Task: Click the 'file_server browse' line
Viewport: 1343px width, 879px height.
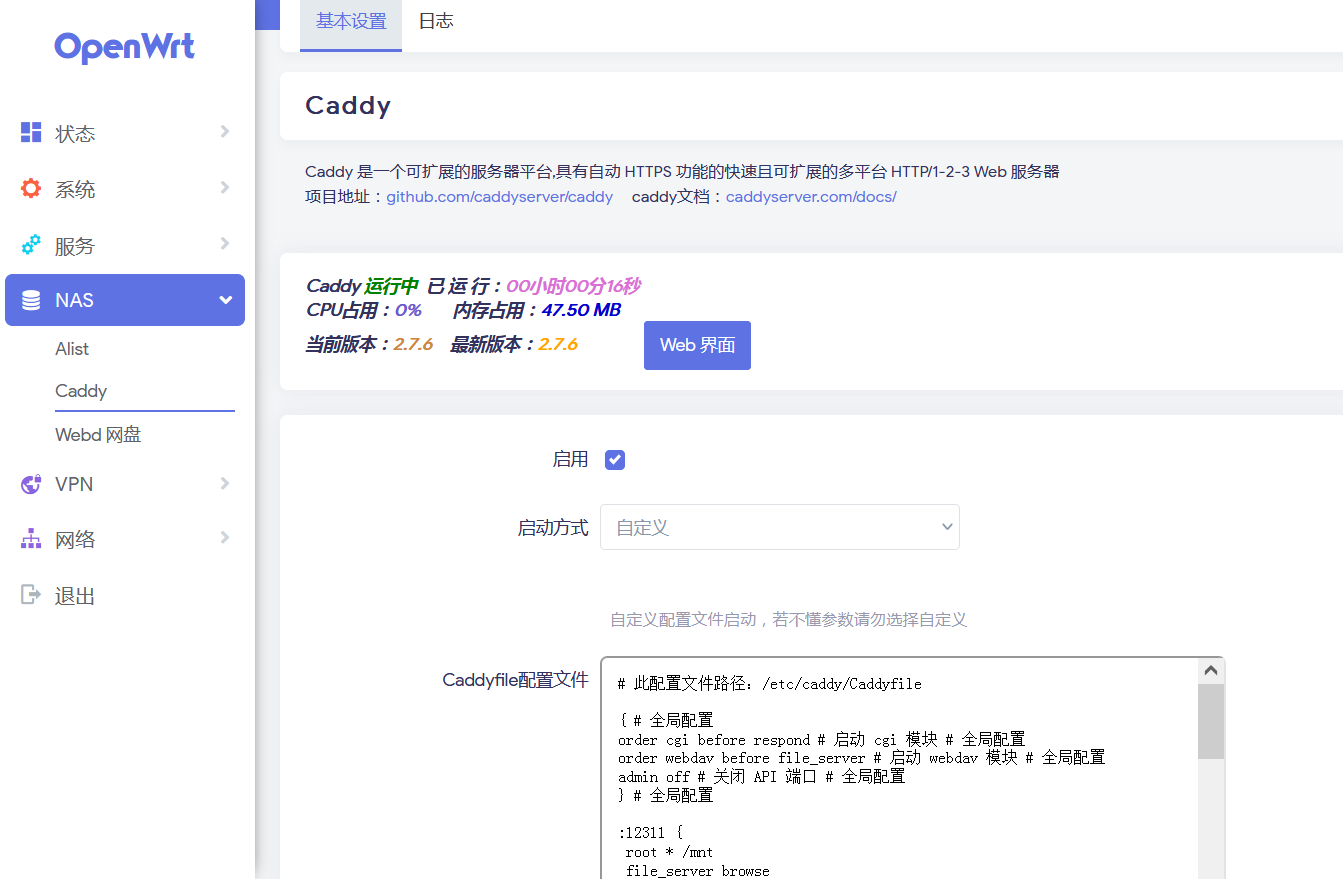Action: pyautogui.click(x=697, y=871)
